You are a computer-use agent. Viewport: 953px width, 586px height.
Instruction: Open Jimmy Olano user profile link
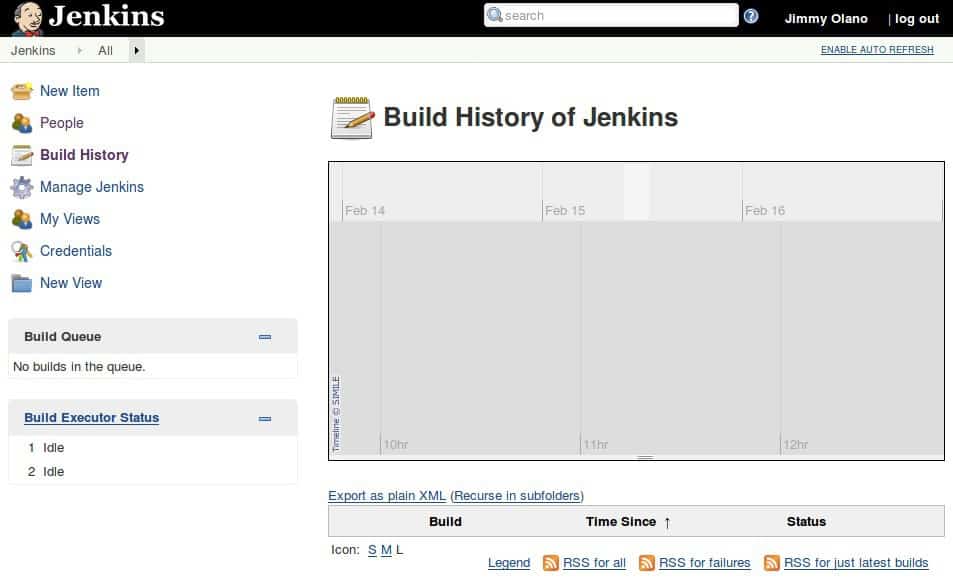tap(826, 19)
